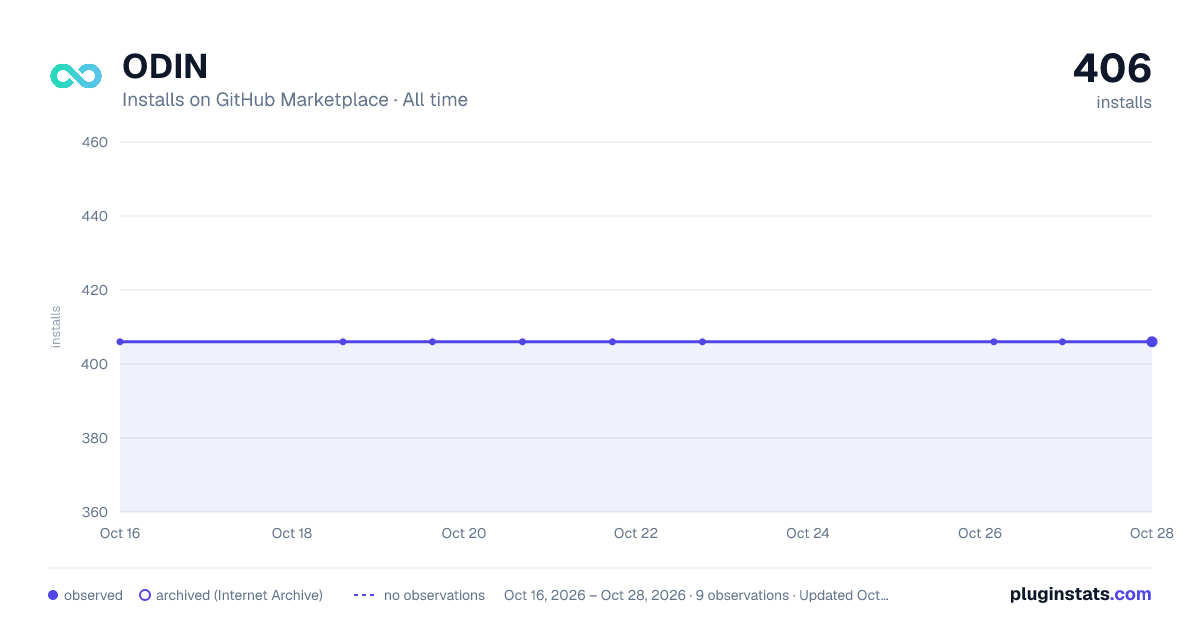1200x630 pixels.
Task: Select the lone data point between Oct 22 and Oct 24
Action: [702, 342]
